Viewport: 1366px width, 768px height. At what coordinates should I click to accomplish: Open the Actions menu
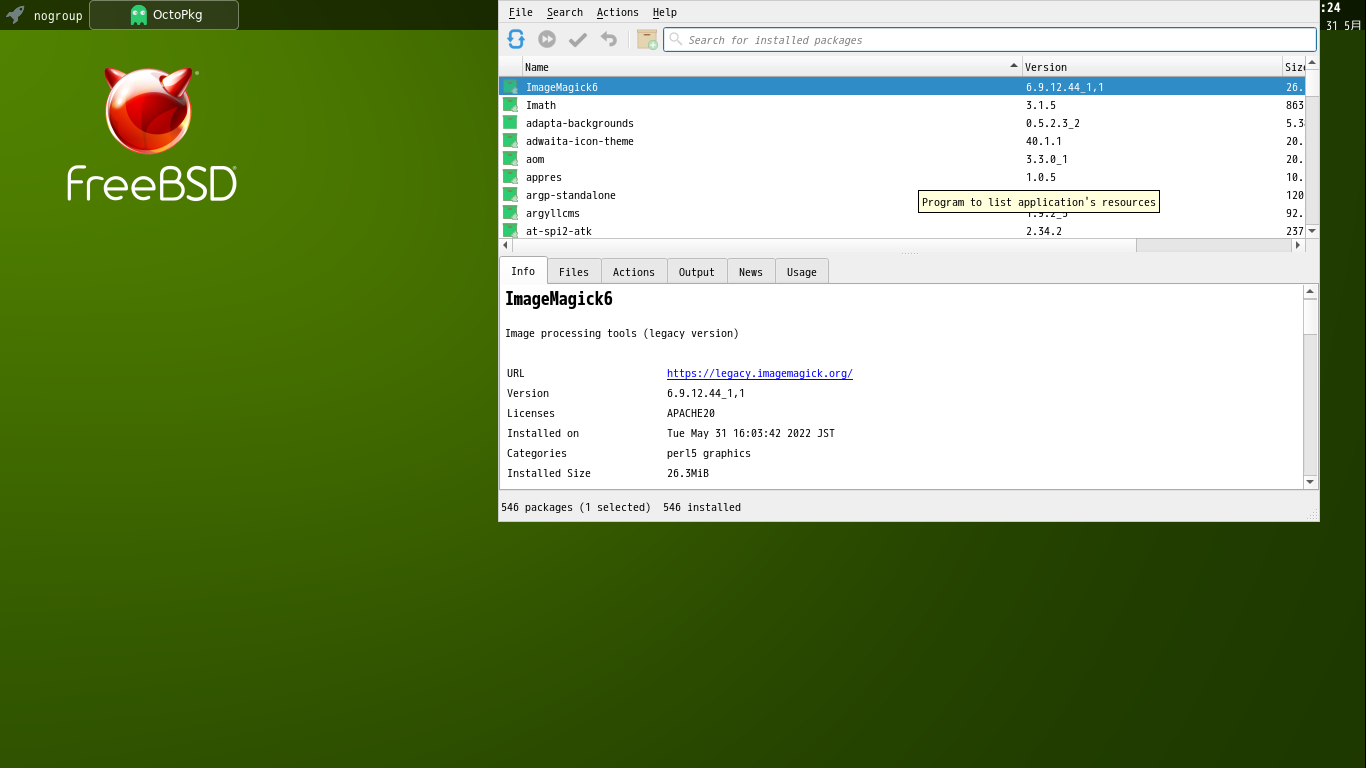tap(617, 12)
